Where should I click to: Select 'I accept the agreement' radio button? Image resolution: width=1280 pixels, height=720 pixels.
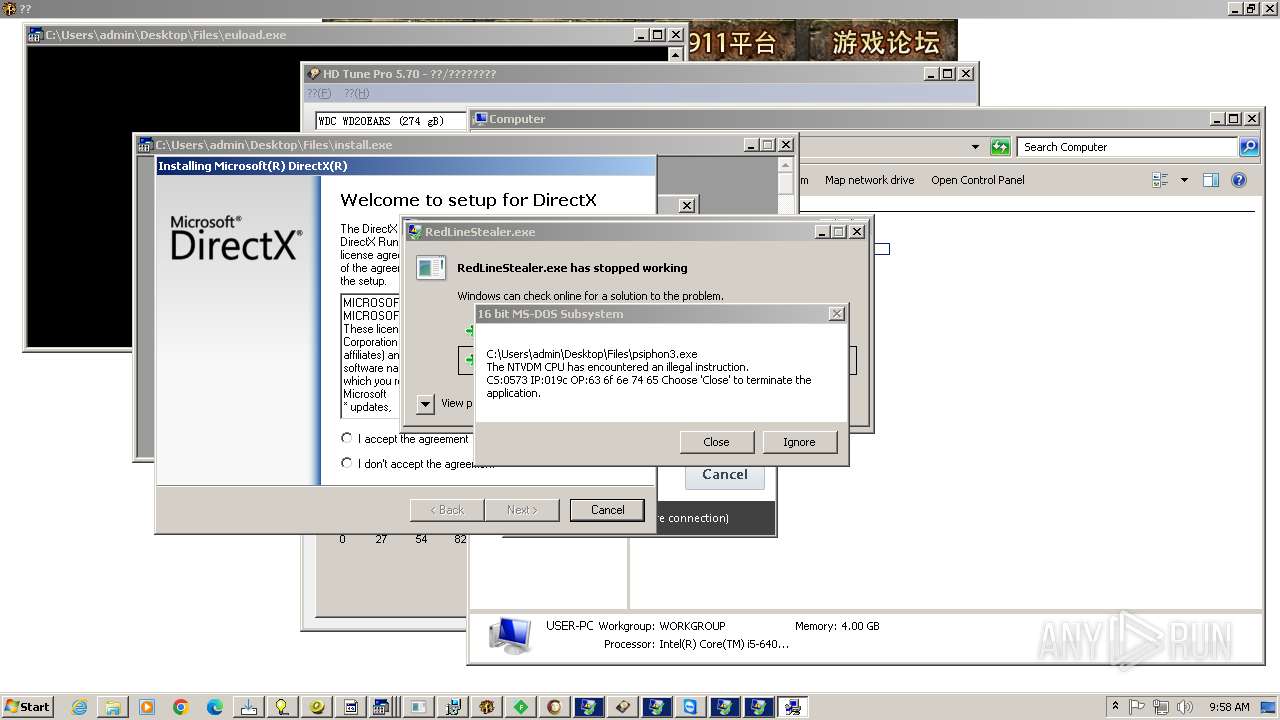[347, 438]
